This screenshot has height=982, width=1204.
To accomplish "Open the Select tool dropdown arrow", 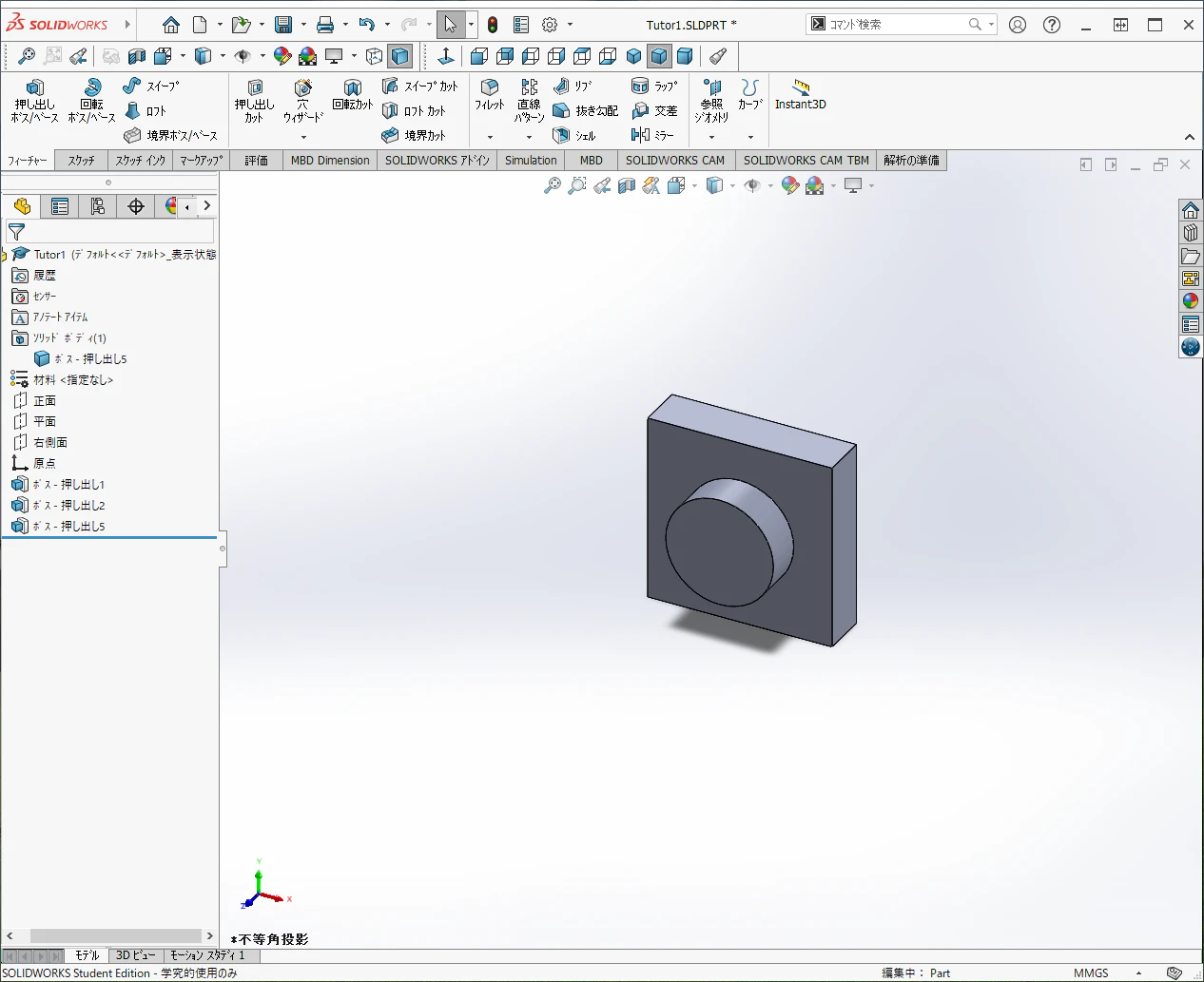I will point(471,25).
